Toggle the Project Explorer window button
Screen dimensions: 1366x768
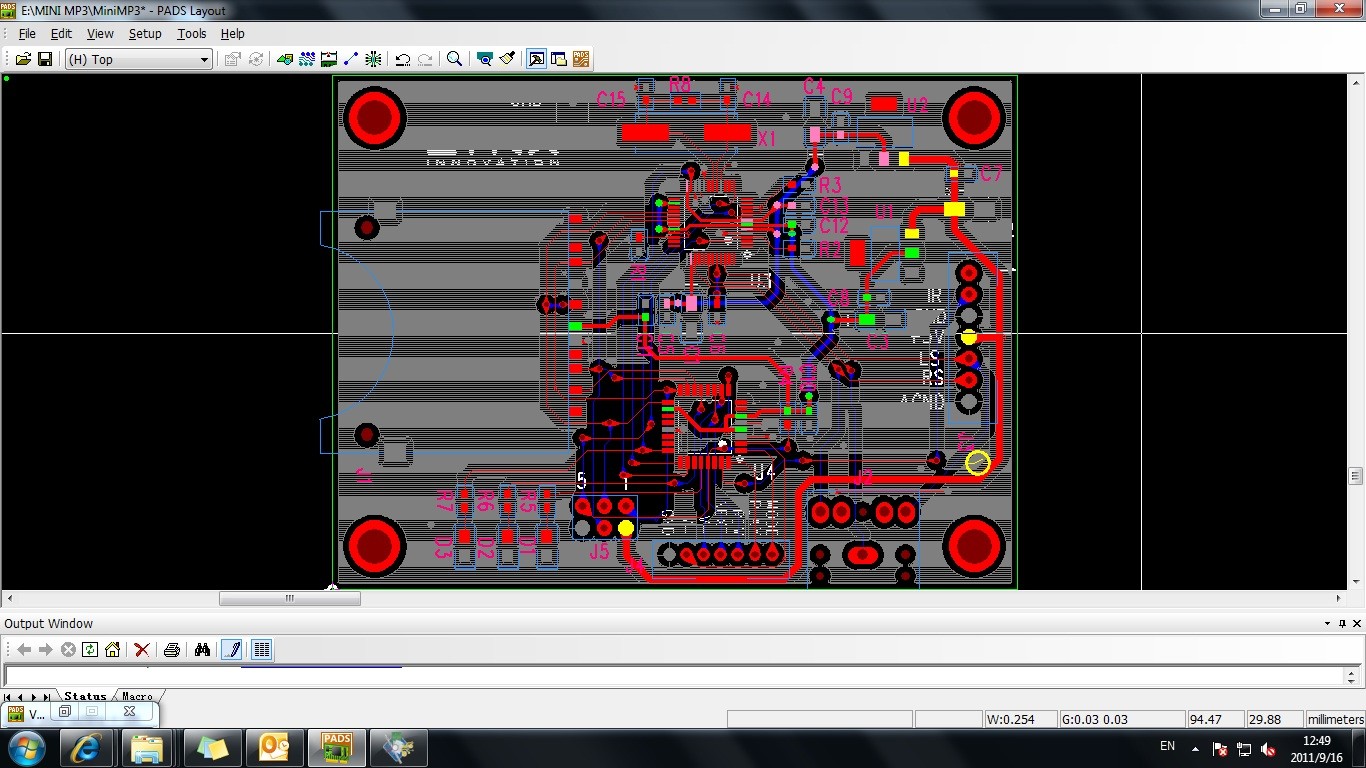pyautogui.click(x=559, y=59)
